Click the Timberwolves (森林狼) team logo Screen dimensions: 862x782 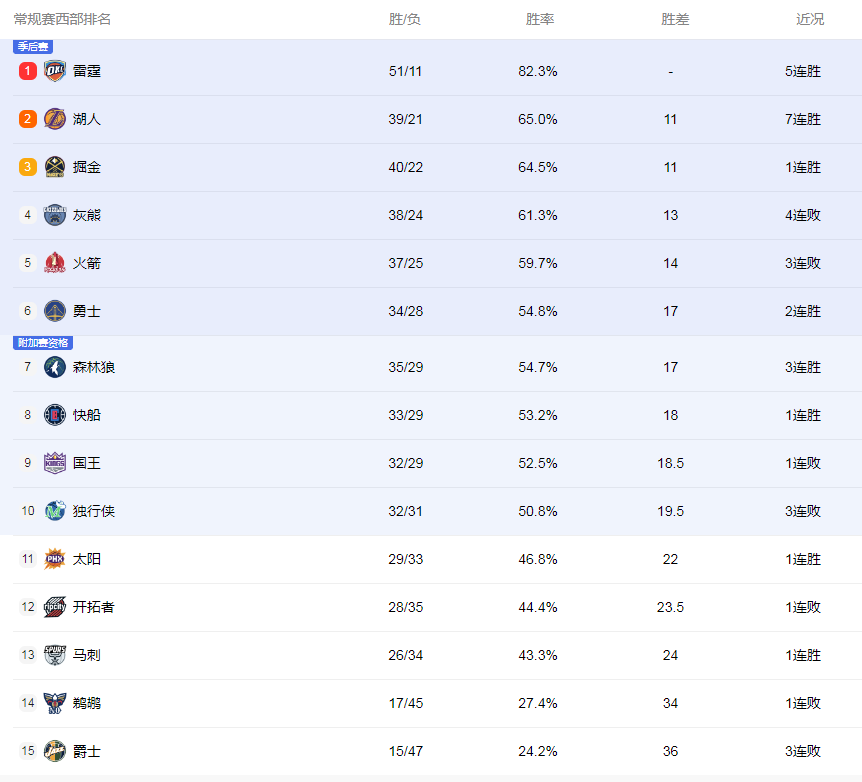55,367
